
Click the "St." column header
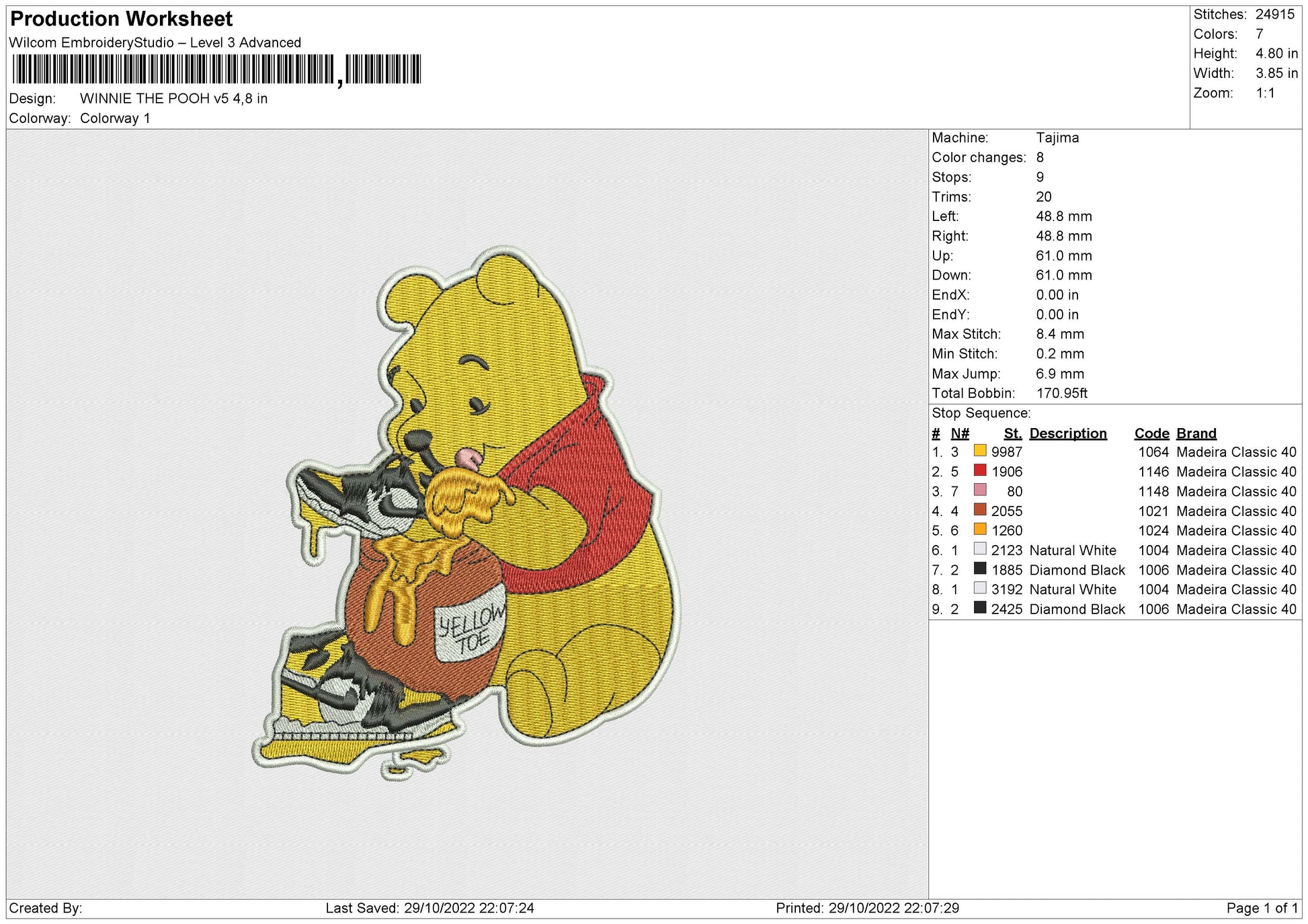(1013, 433)
